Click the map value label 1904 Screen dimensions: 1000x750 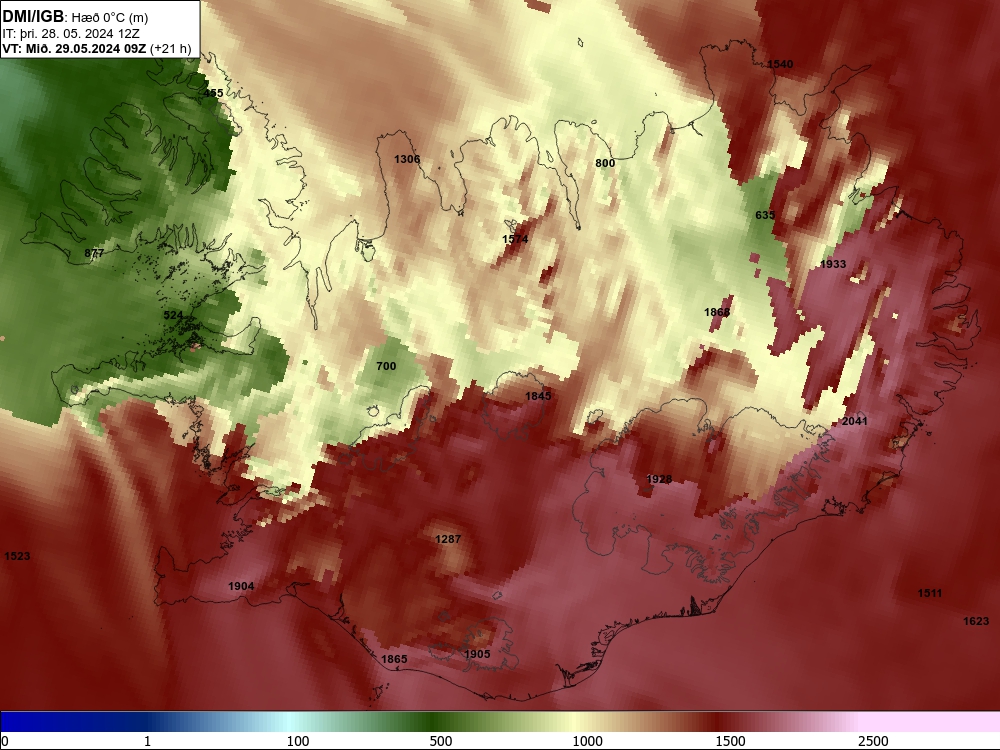click(241, 587)
